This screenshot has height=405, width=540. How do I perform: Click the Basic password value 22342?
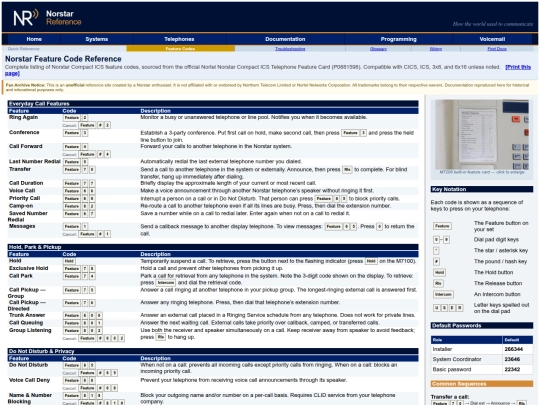click(512, 370)
